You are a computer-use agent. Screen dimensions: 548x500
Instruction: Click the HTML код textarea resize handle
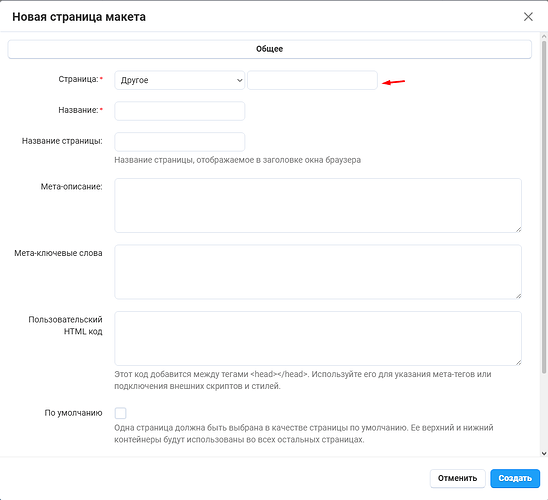518,362
